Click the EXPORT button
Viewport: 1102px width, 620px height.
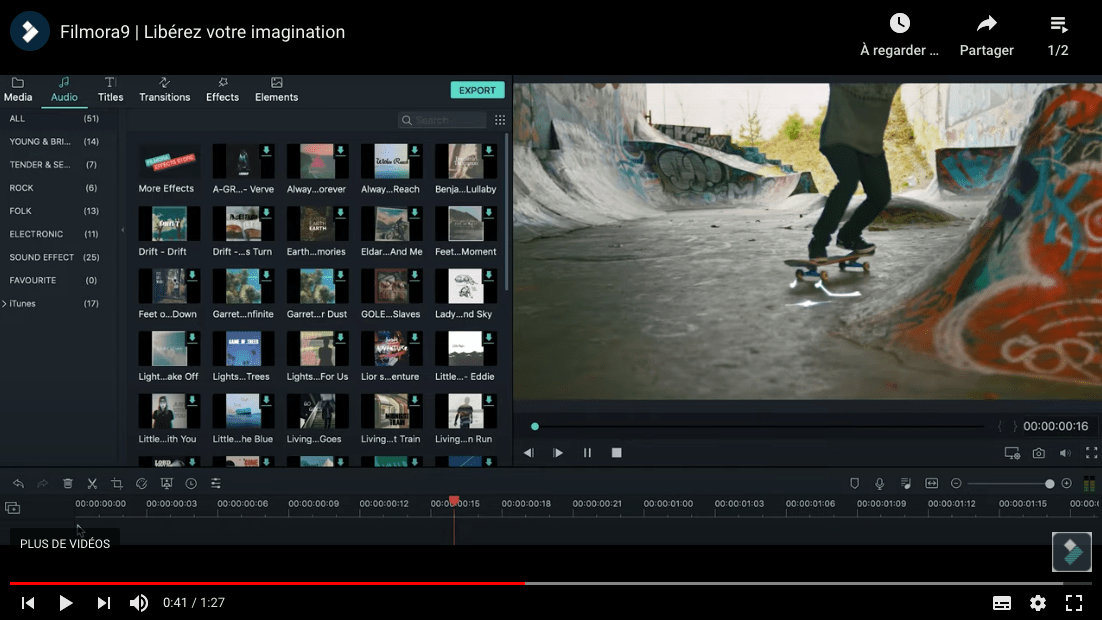click(477, 90)
